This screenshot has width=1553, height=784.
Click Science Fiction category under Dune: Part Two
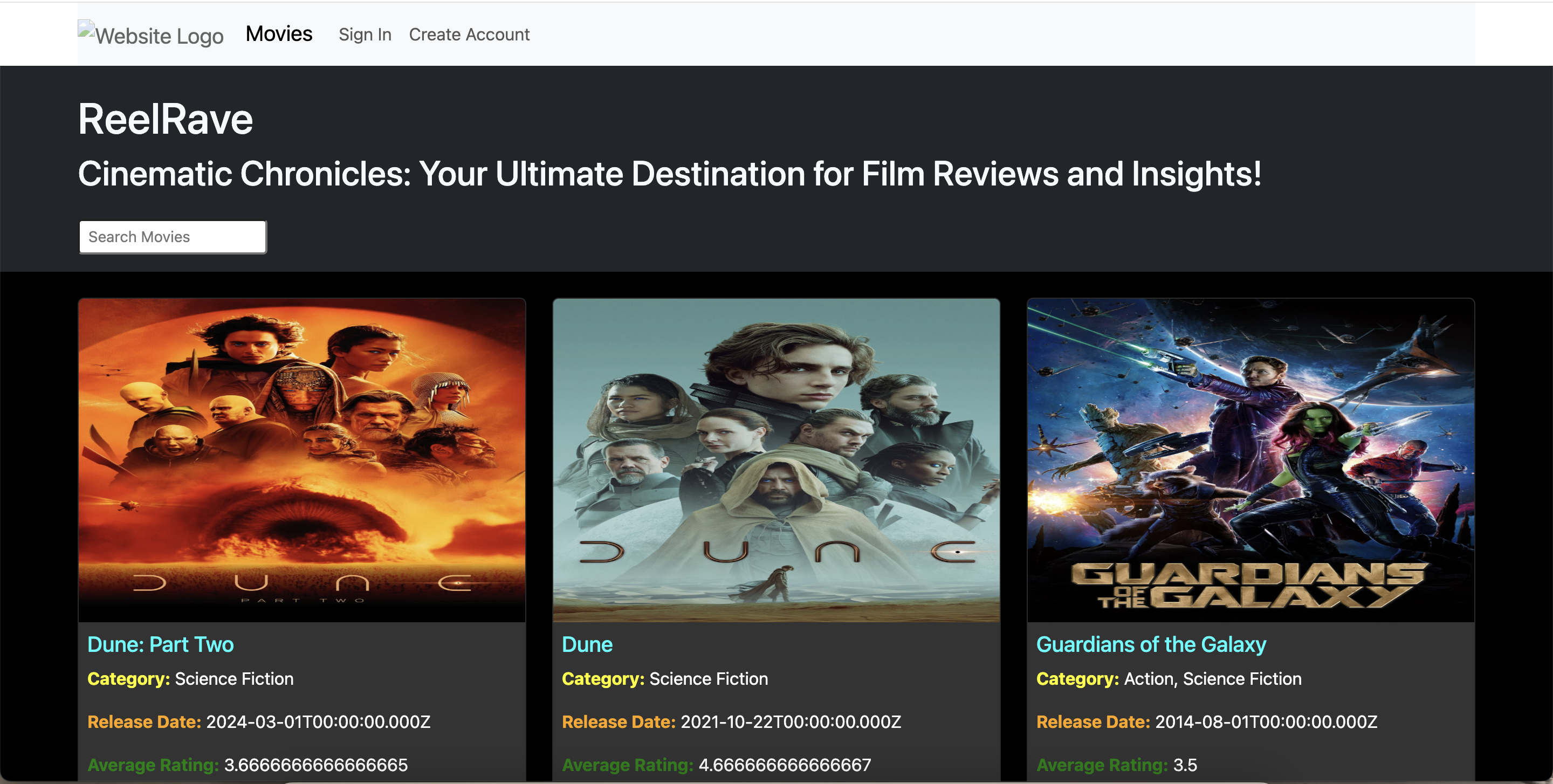point(234,678)
